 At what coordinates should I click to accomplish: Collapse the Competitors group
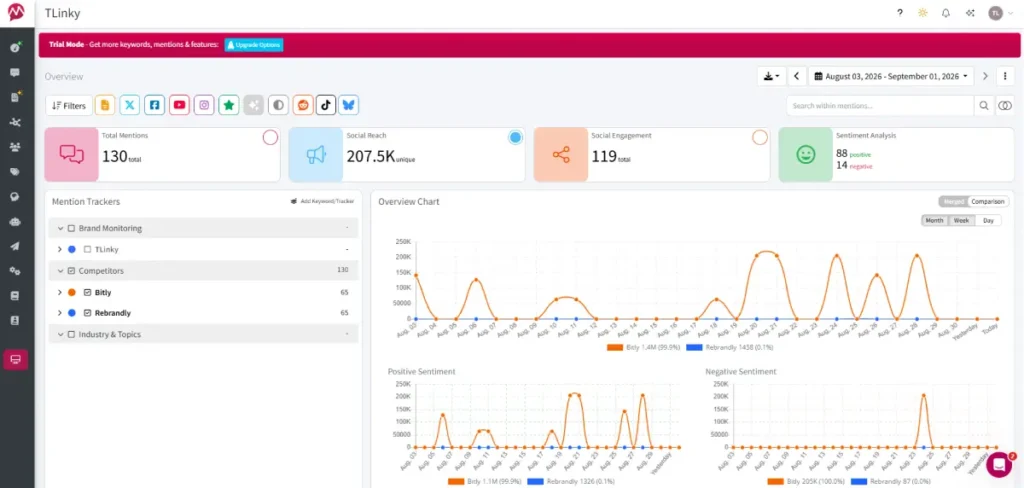(x=60, y=270)
